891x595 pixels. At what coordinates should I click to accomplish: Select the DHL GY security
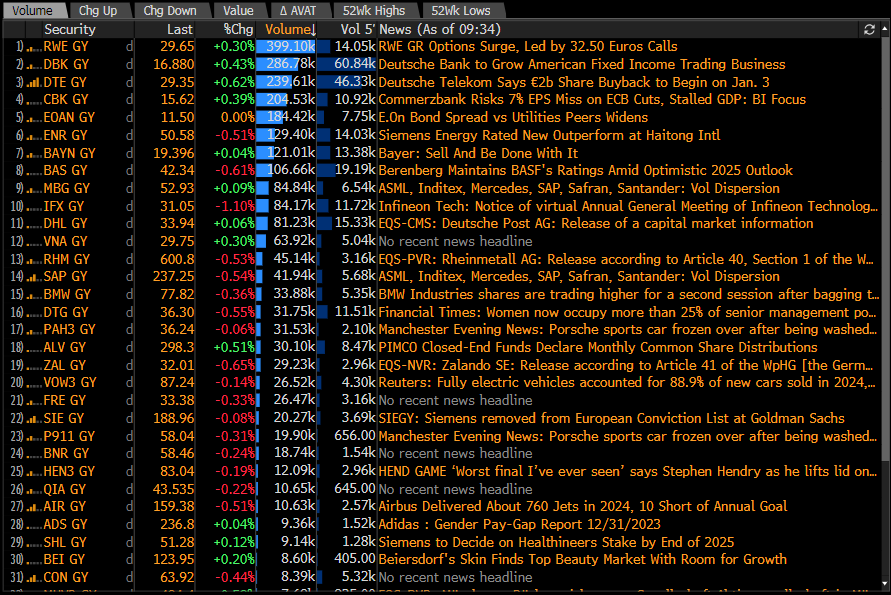click(x=65, y=223)
